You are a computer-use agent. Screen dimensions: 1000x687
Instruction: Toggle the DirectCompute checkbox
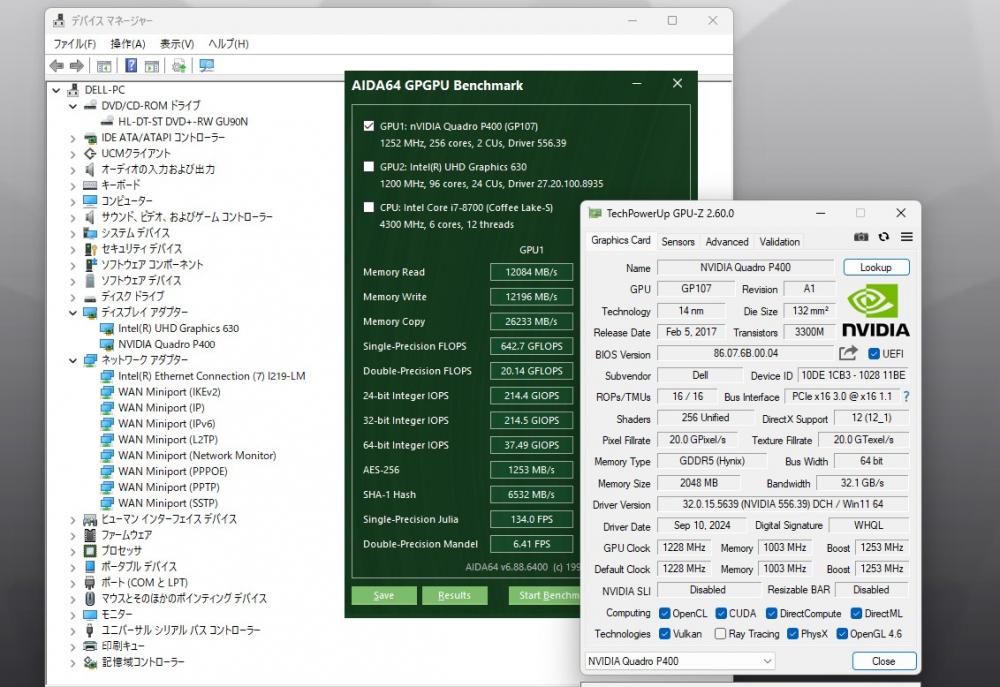pyautogui.click(x=772, y=613)
